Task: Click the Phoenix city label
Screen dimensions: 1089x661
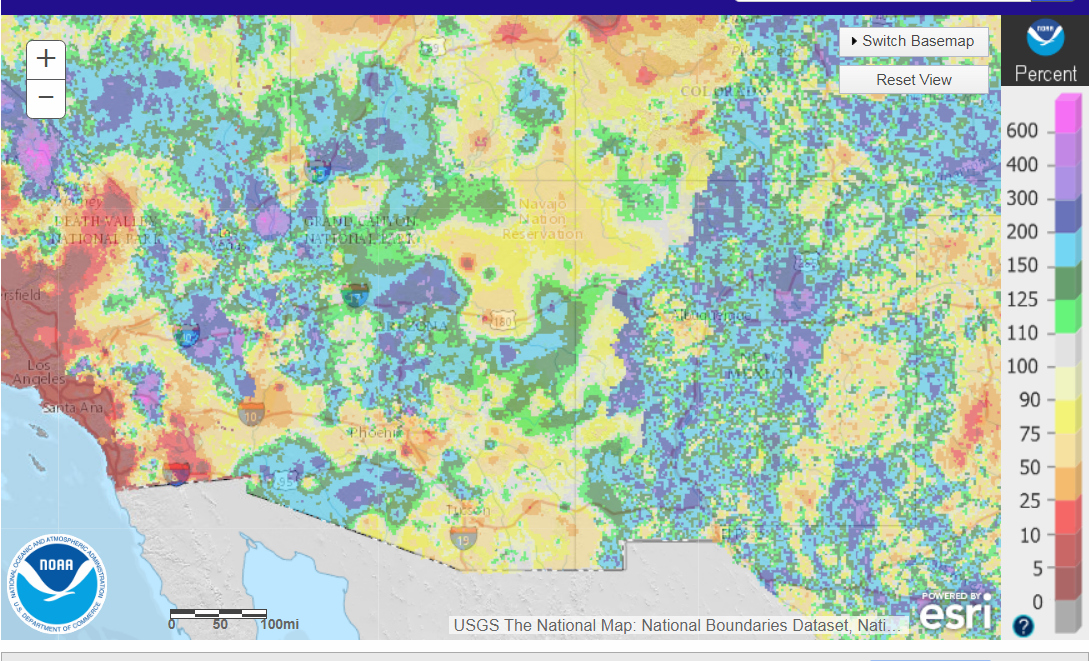Action: [x=374, y=433]
